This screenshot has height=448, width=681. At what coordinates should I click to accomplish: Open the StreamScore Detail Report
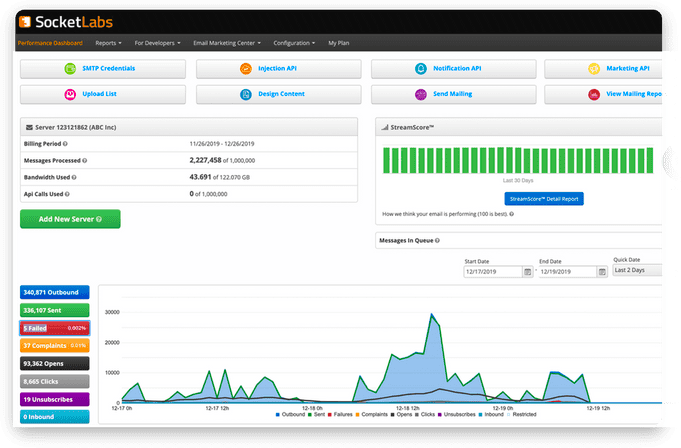coord(544,199)
